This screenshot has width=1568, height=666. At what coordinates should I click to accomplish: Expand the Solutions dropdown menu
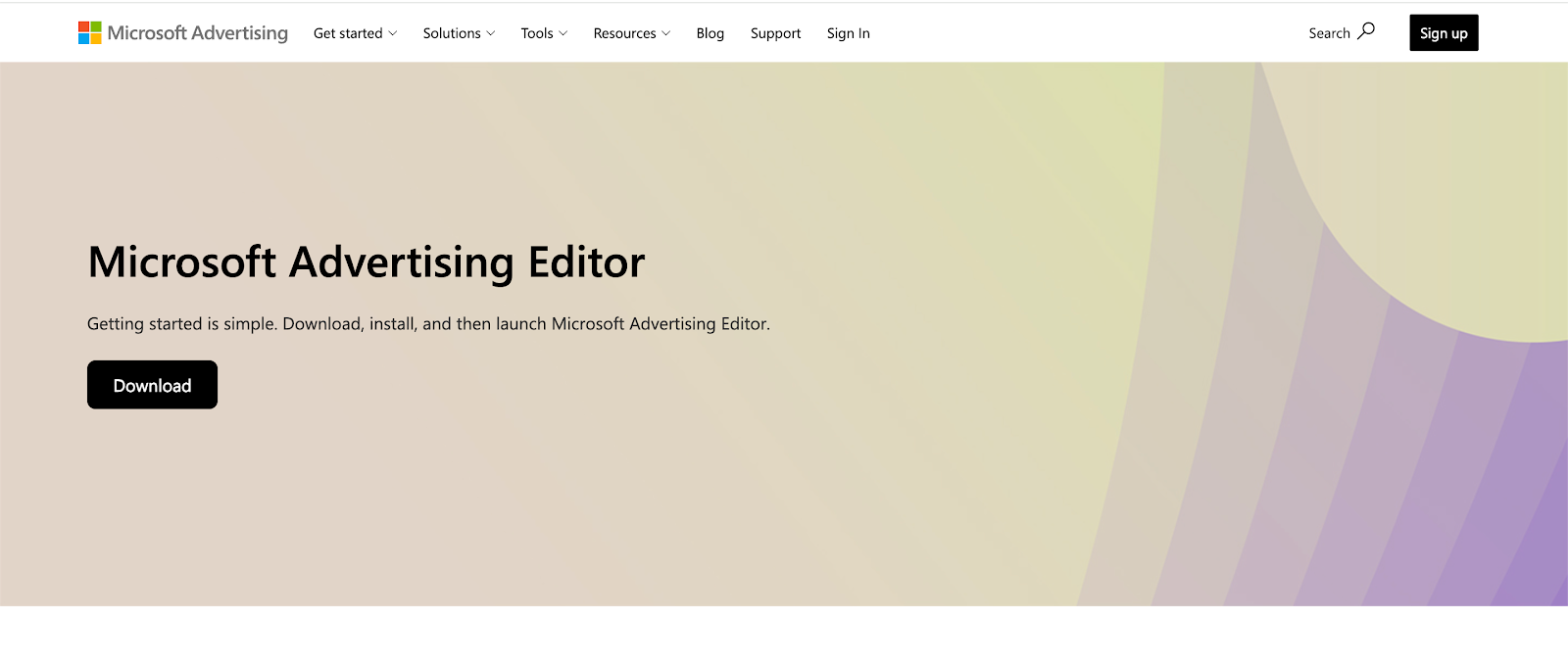tap(460, 33)
